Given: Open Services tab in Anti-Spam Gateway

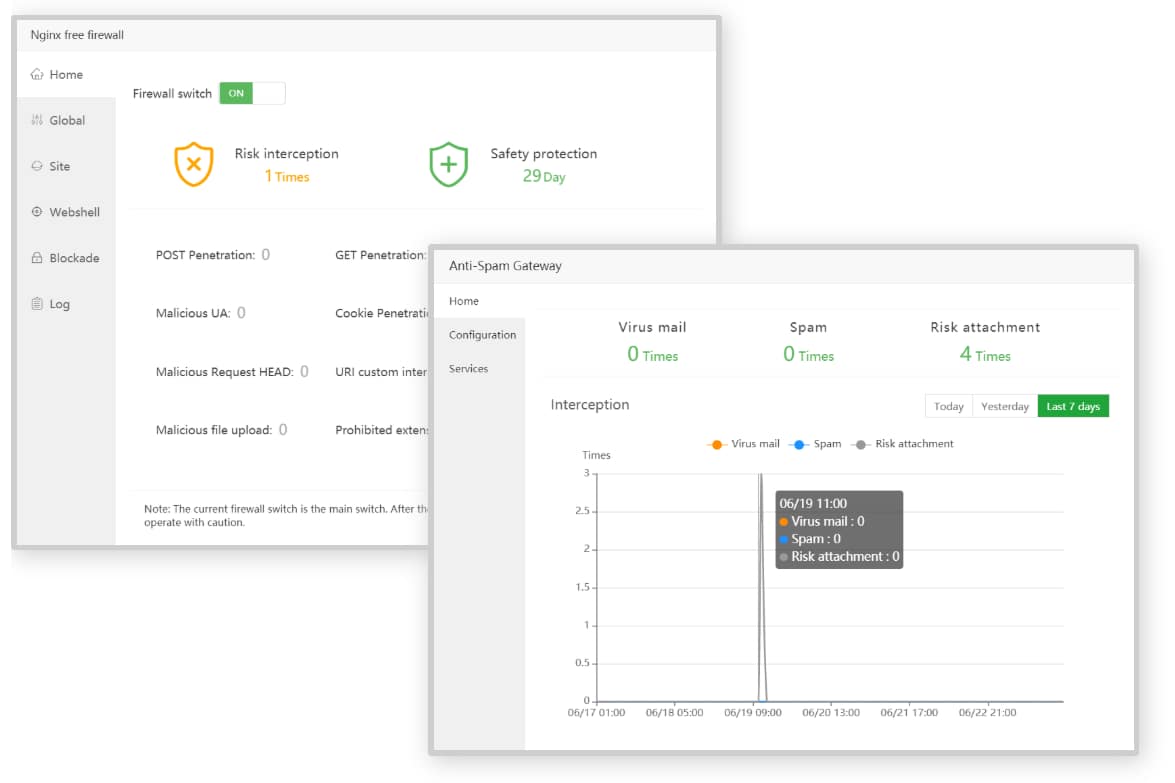Looking at the screenshot, I should click(468, 369).
